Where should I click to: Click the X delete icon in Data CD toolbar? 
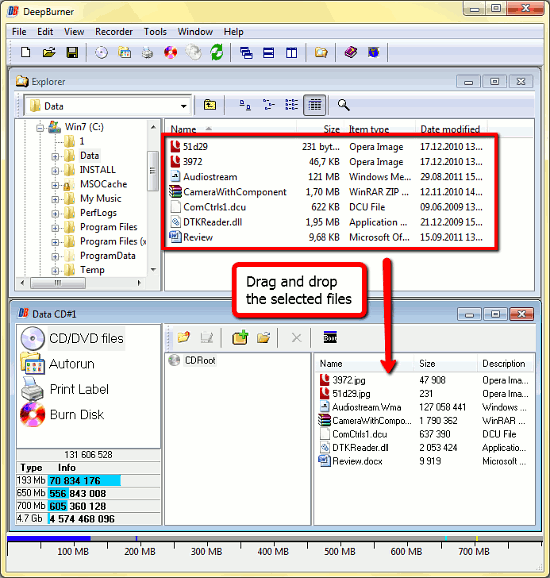point(296,338)
